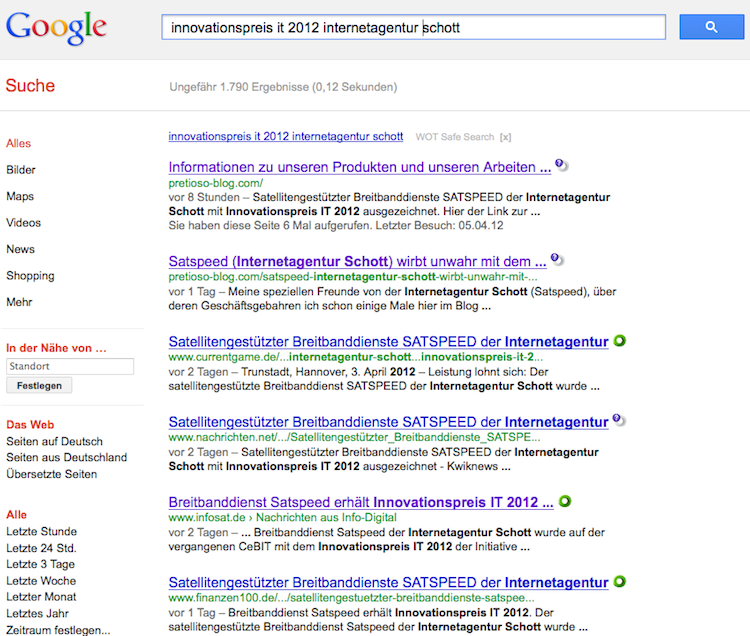Limit results to Letzter Monat
The width and height of the screenshot is (750, 636).
click(41, 597)
